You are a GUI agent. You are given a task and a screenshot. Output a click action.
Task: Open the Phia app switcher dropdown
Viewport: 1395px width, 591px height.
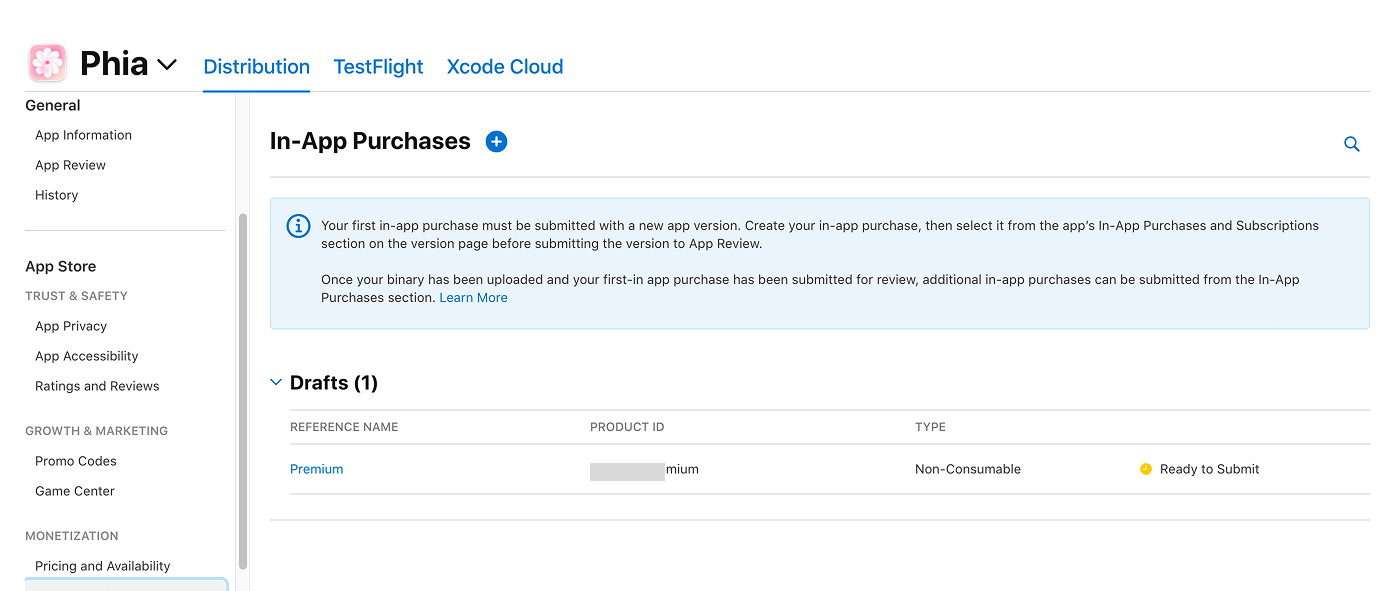(167, 65)
